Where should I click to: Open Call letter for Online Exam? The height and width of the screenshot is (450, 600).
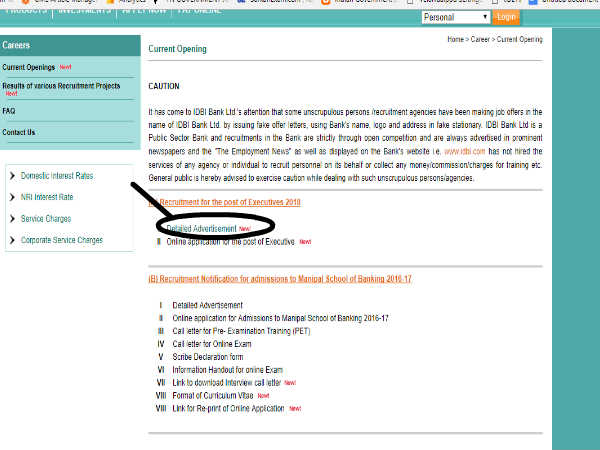[212, 344]
